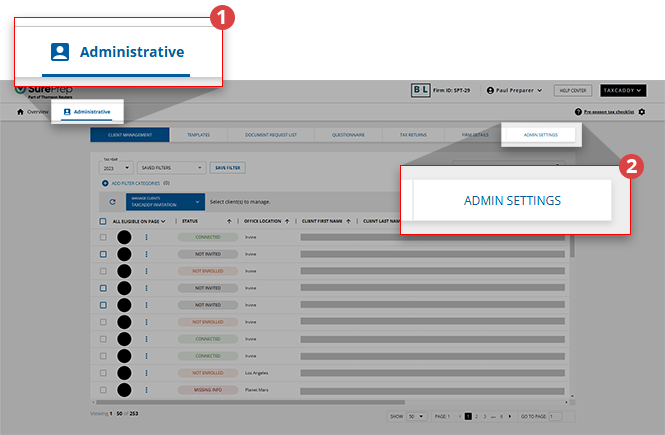This screenshot has height=435, width=665.
Task: Tick the select-all checkbox in the table header
Action: coord(103,221)
